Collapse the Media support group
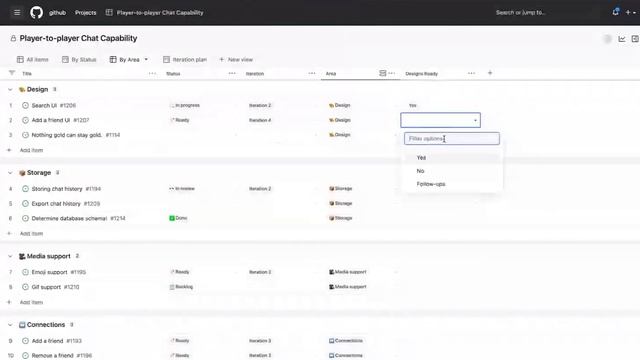 [10, 256]
